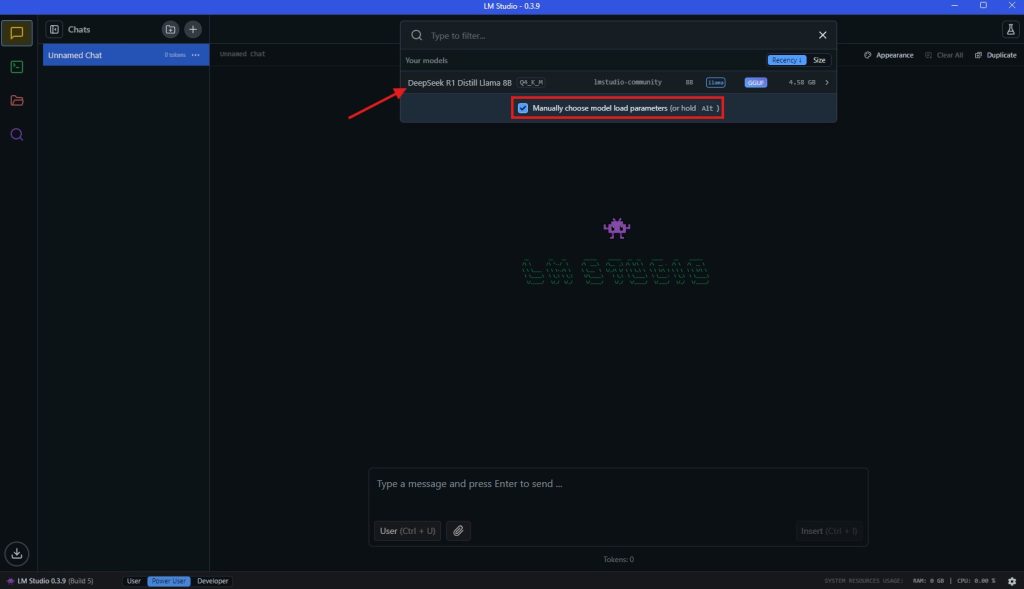Open the Developer console terminal icon
Screen dimensions: 1024x589
(x=16, y=67)
